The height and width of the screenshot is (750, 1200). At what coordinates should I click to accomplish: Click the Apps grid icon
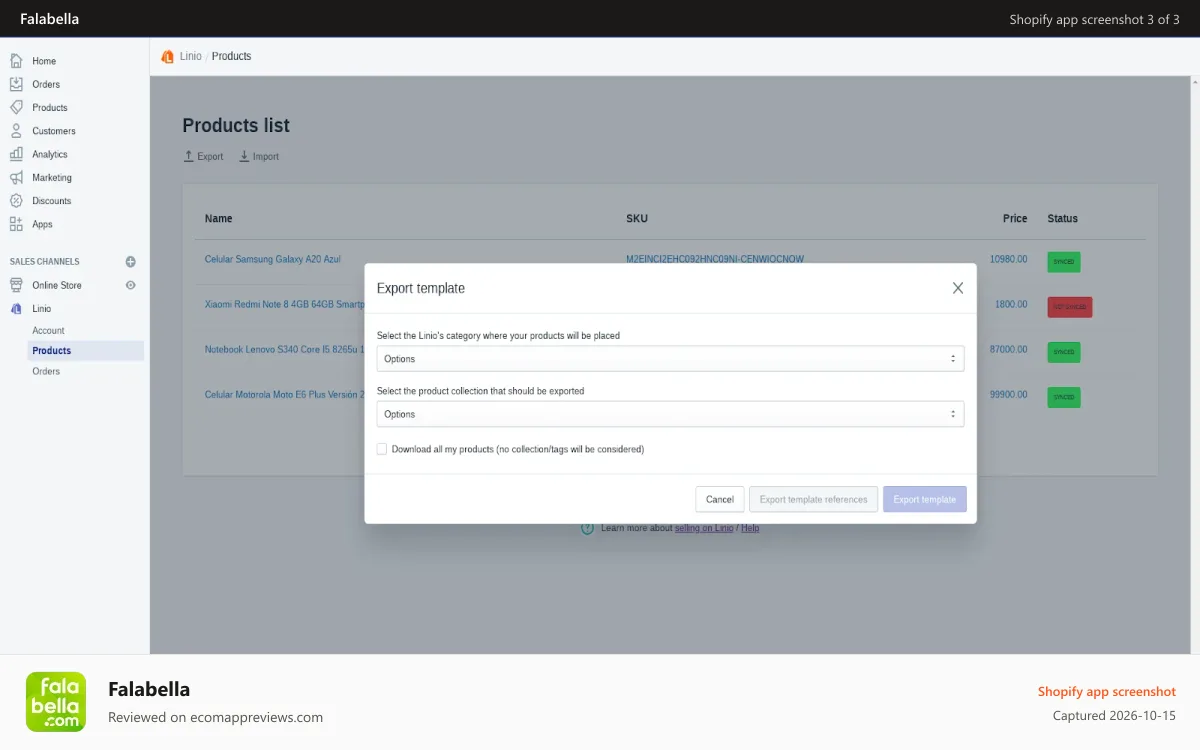(x=16, y=224)
